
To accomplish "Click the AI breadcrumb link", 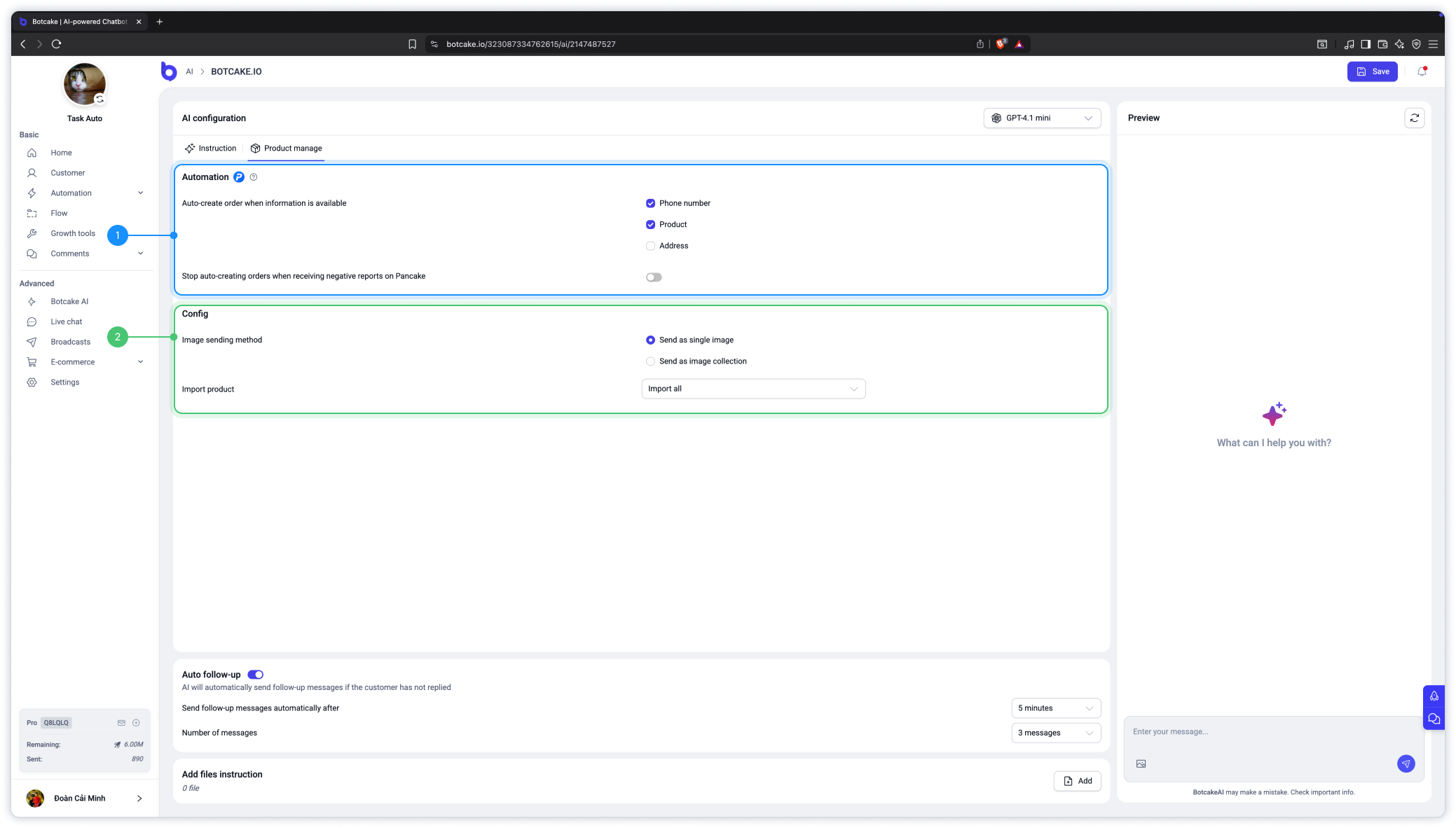I will tap(189, 71).
